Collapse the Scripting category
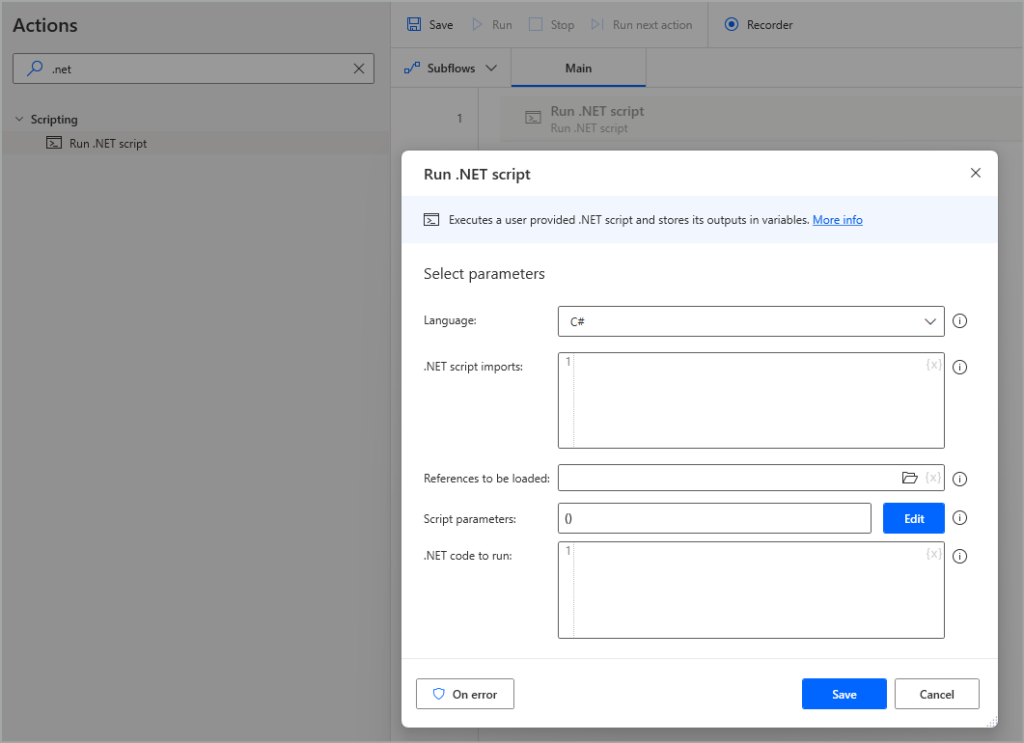This screenshot has height=743, width=1024. coord(18,118)
